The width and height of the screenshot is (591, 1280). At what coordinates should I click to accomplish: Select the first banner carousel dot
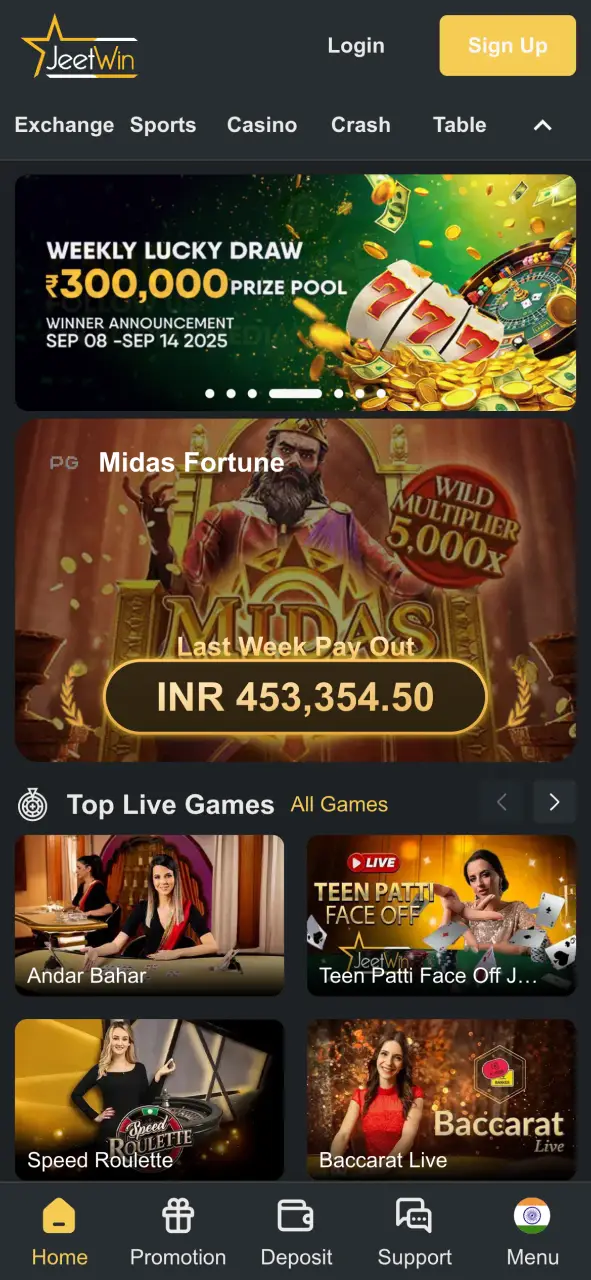click(x=210, y=394)
